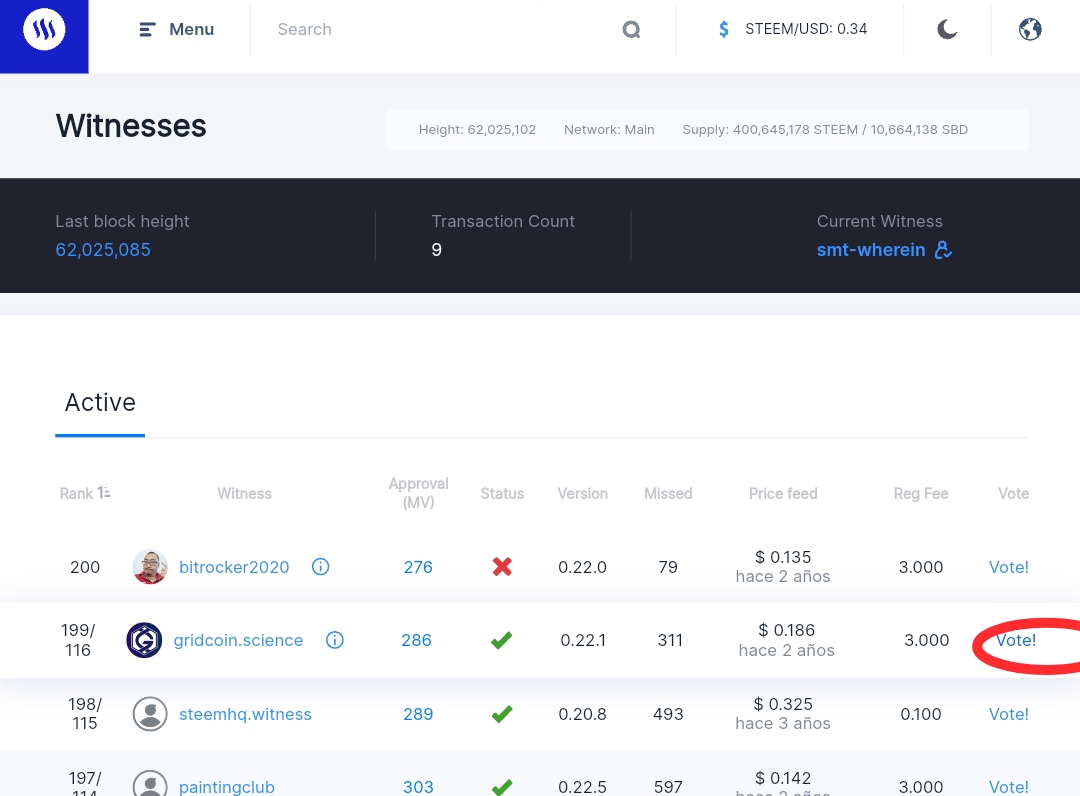Open approval value 276

(418, 567)
